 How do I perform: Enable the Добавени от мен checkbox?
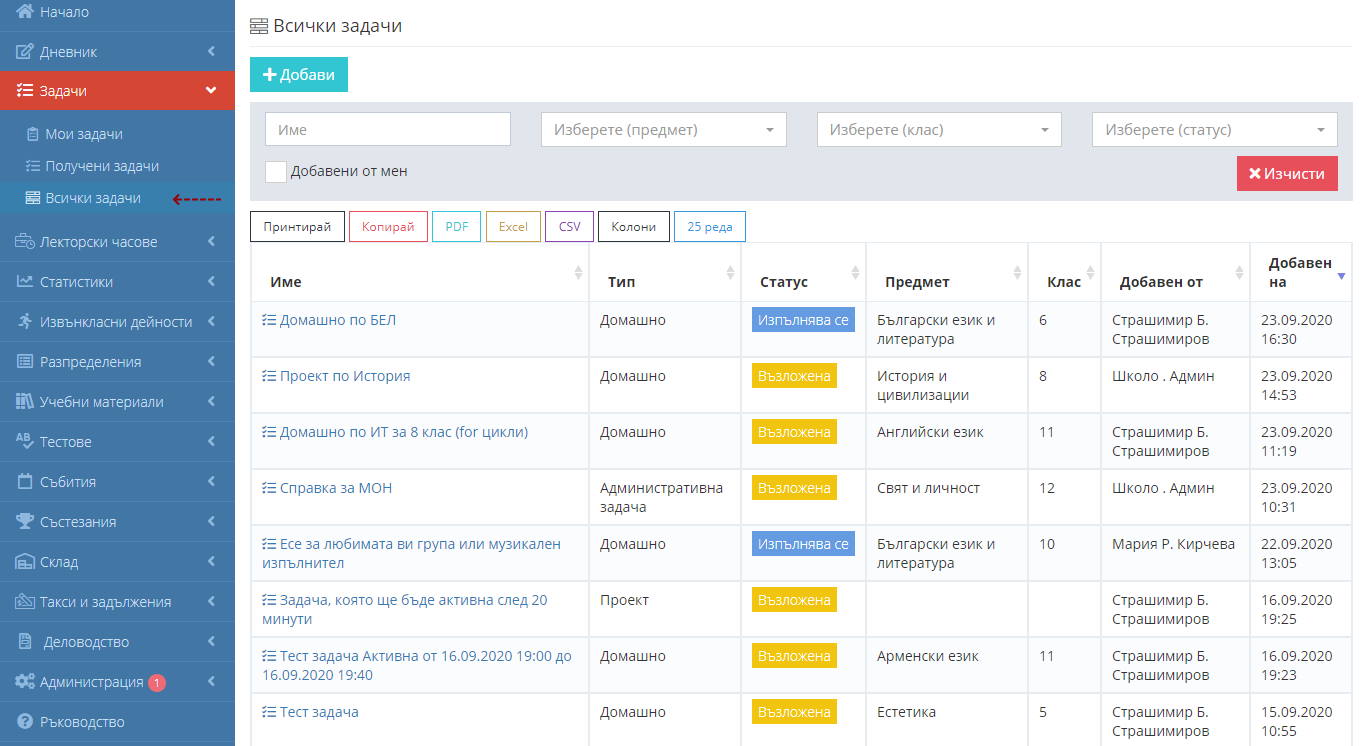pyautogui.click(x=275, y=171)
